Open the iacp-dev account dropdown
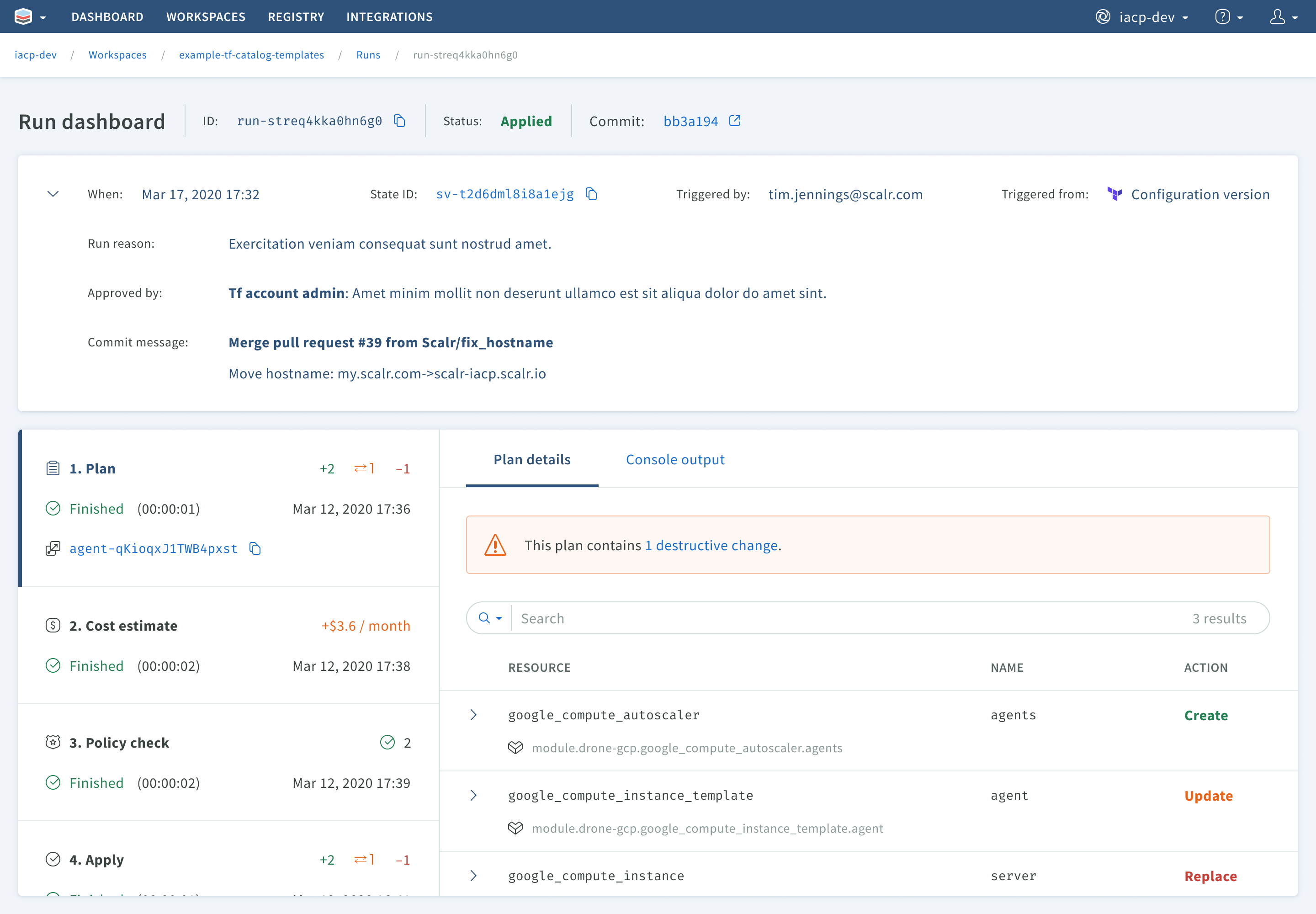This screenshot has width=1316, height=914. click(x=1150, y=16)
